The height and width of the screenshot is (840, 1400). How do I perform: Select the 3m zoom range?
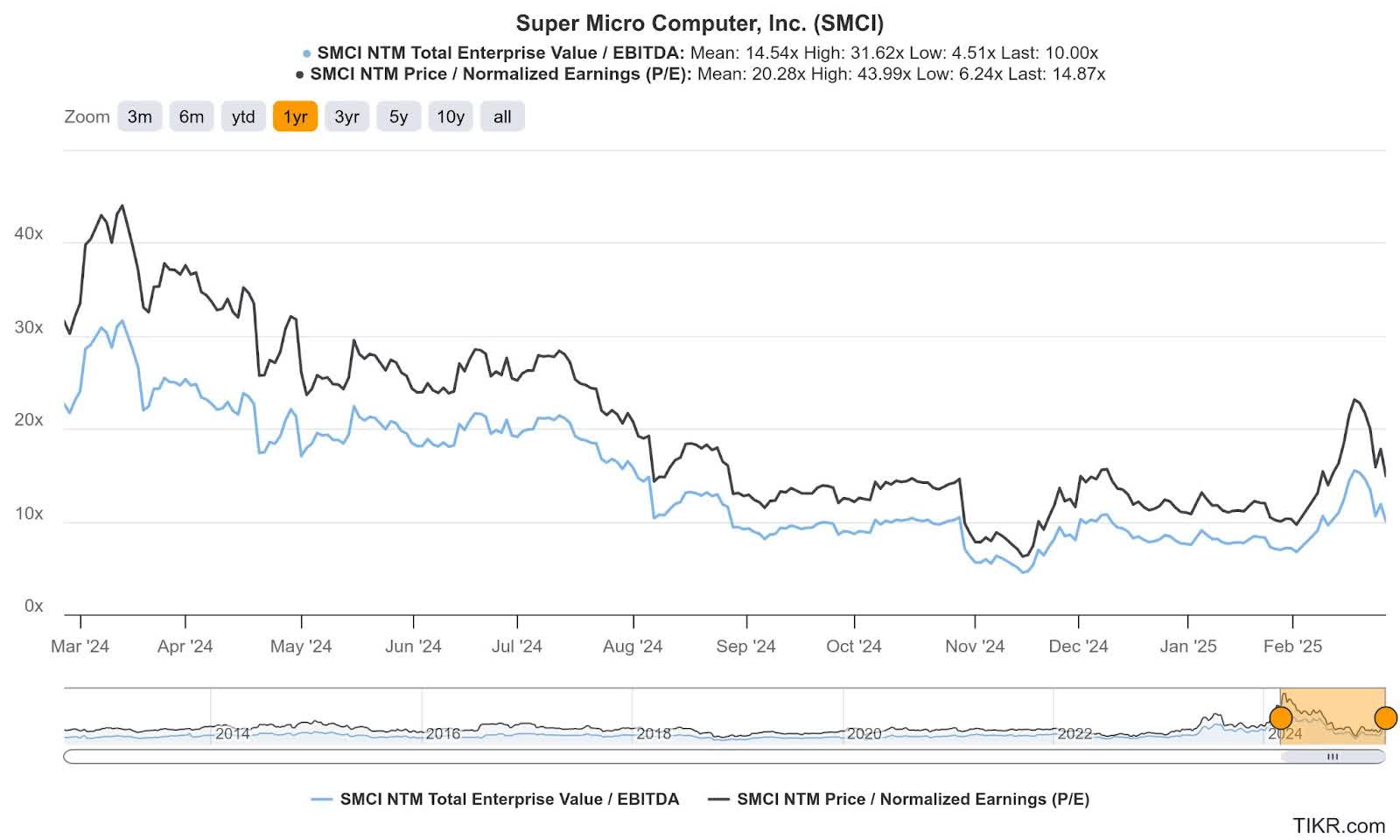pos(138,115)
